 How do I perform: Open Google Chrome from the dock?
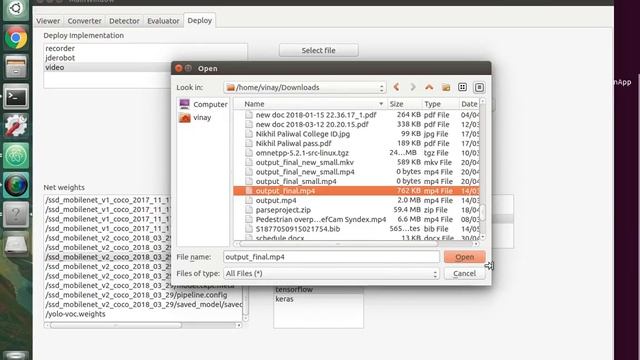point(16,38)
